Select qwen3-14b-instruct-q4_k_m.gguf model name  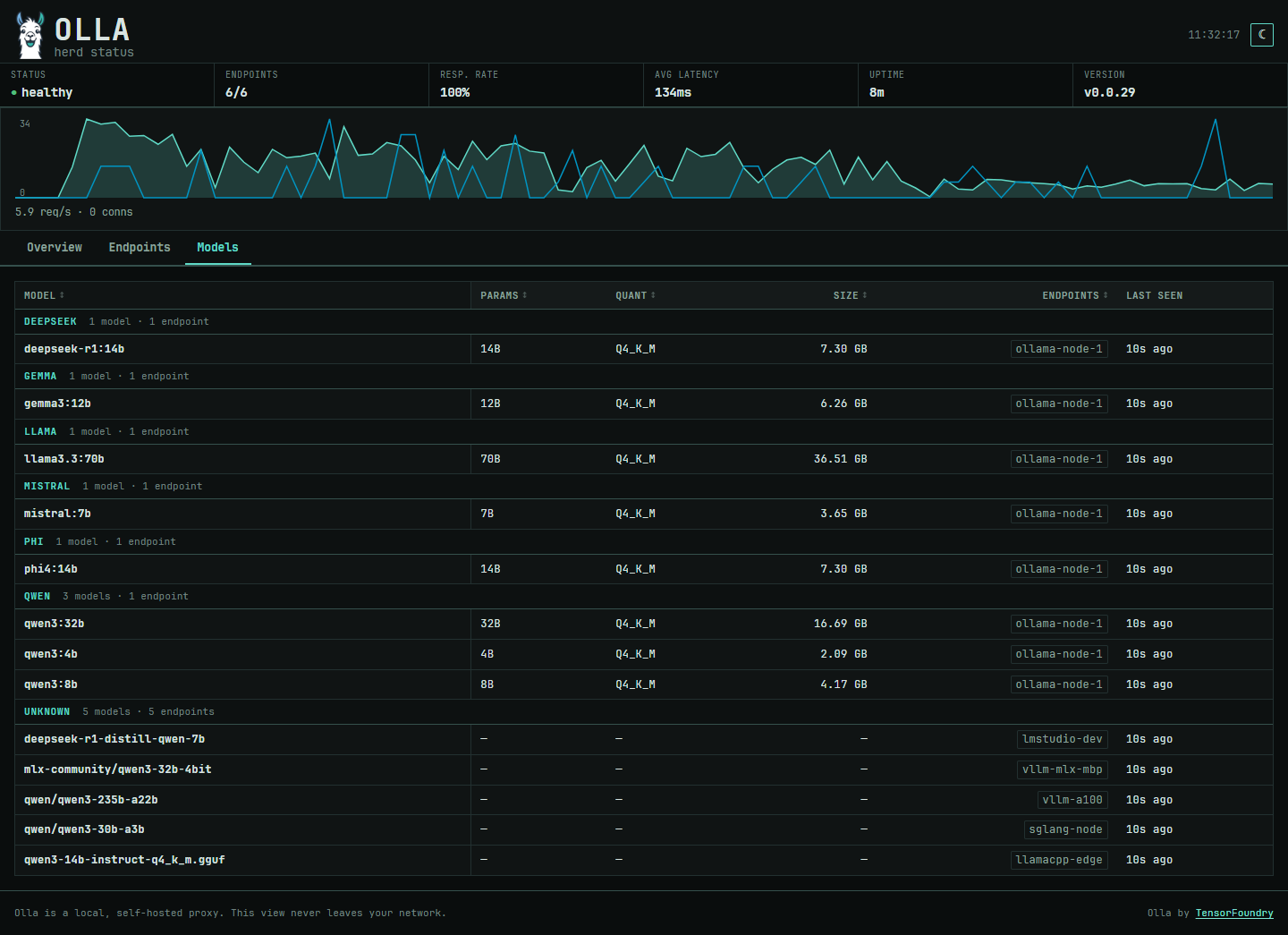tap(124, 860)
